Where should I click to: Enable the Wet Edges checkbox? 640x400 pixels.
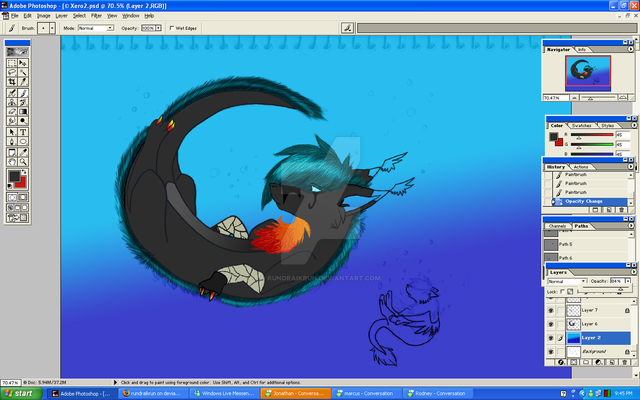(x=172, y=28)
